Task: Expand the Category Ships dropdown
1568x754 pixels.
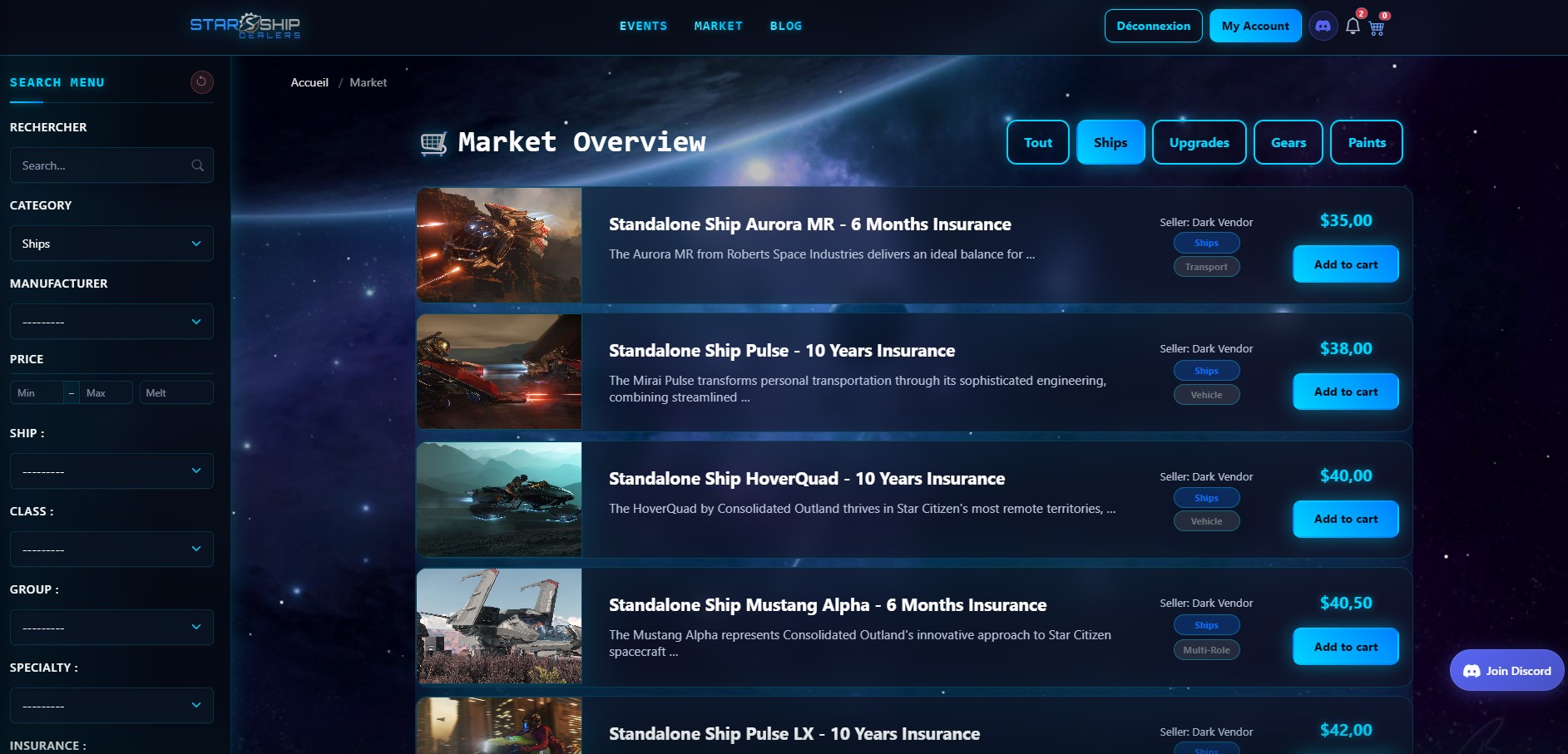Action: pos(111,244)
